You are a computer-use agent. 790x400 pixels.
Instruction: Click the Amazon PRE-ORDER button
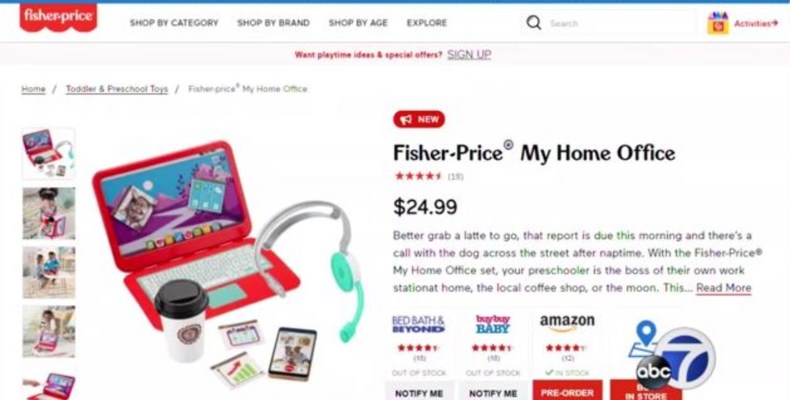click(x=567, y=391)
